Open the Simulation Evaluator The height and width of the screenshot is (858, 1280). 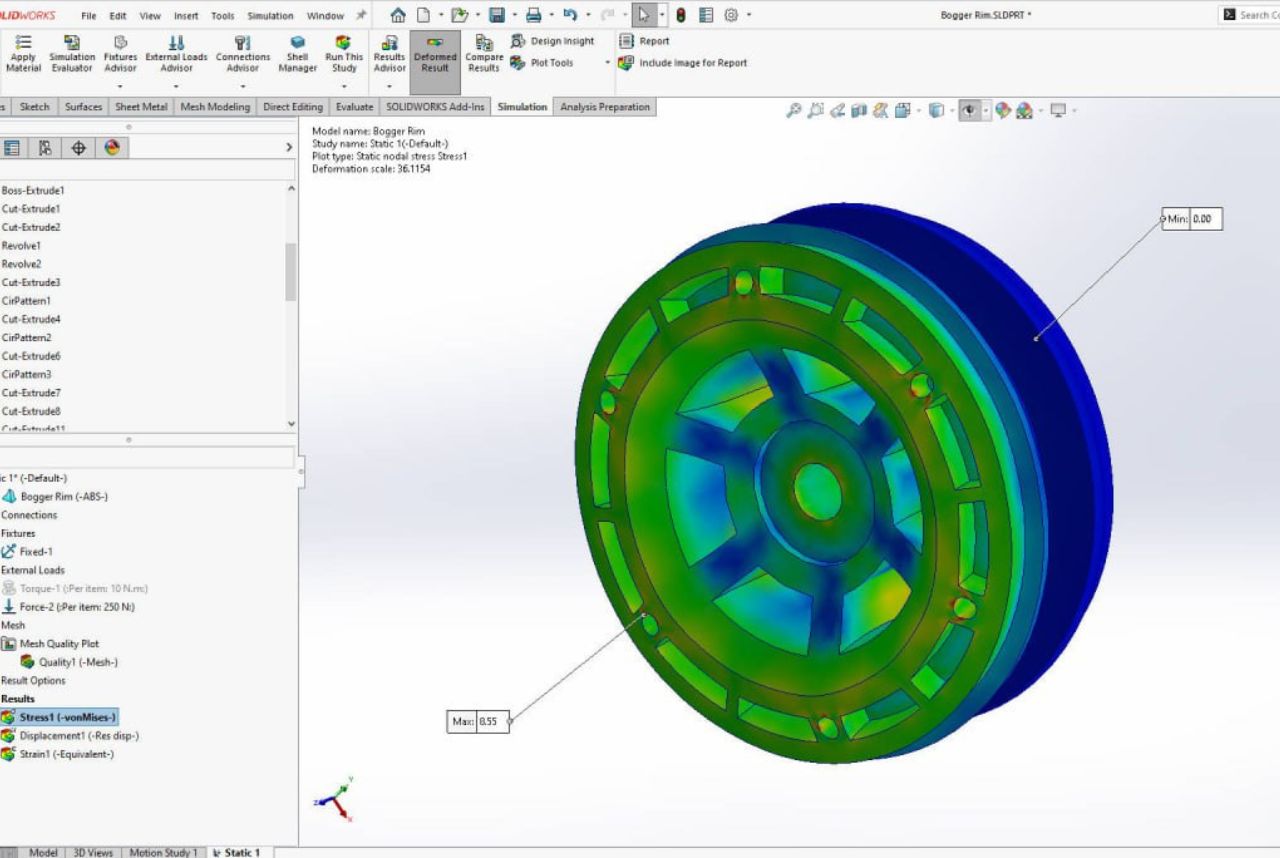coord(72,53)
